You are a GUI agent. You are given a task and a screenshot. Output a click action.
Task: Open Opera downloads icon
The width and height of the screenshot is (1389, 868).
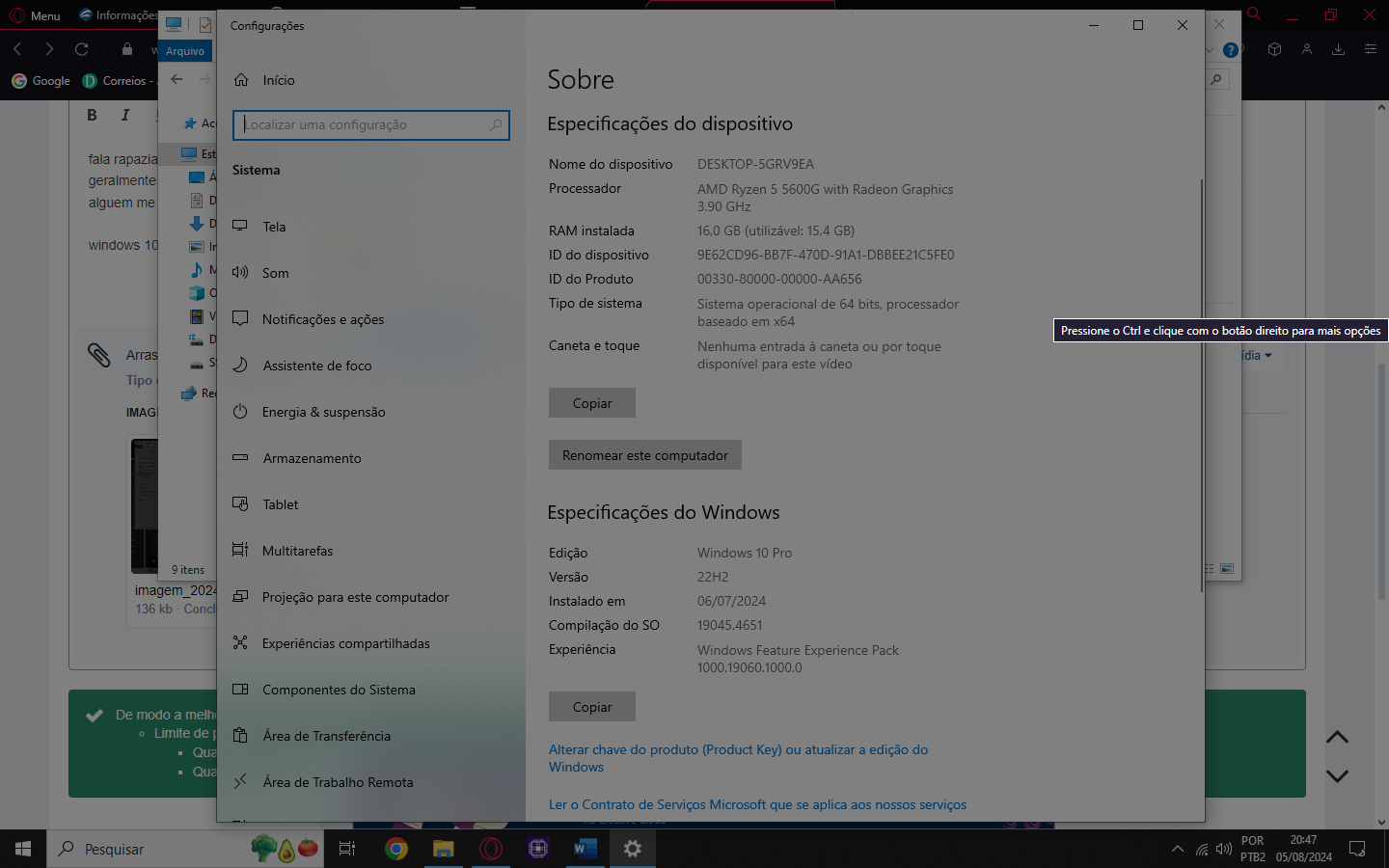pyautogui.click(x=1338, y=49)
